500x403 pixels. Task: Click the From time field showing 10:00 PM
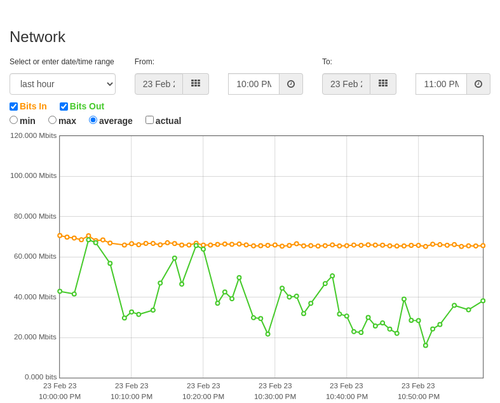(x=254, y=84)
